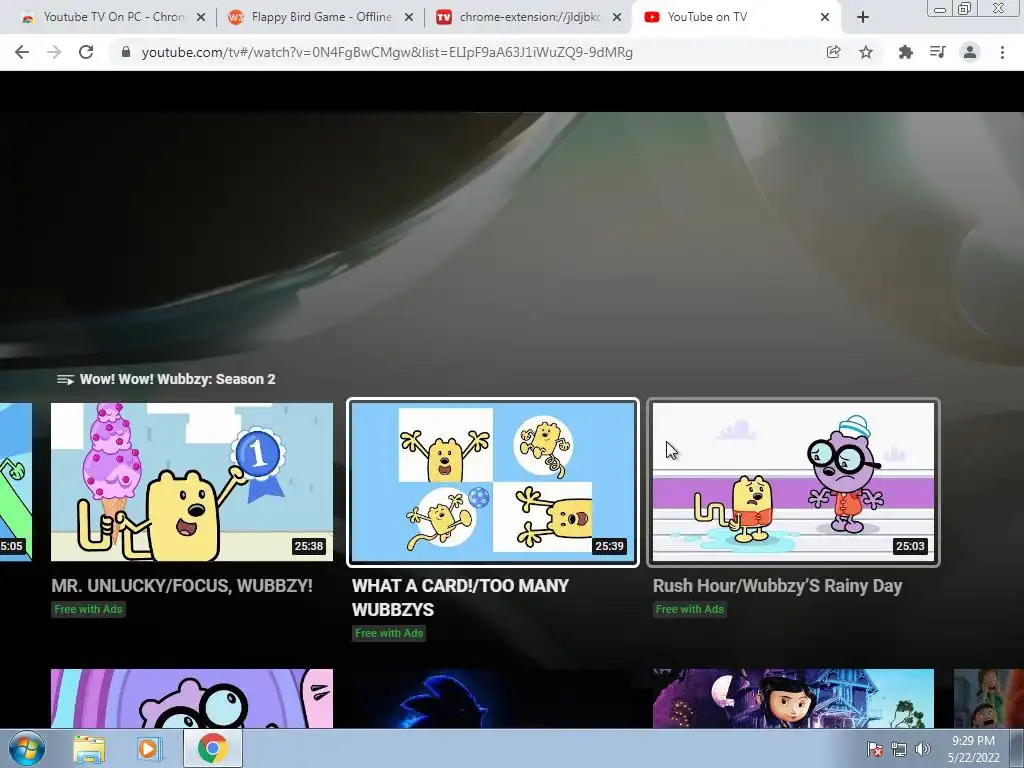
Task: Close the Youtube TV On PC tab
Action: pyautogui.click(x=201, y=18)
